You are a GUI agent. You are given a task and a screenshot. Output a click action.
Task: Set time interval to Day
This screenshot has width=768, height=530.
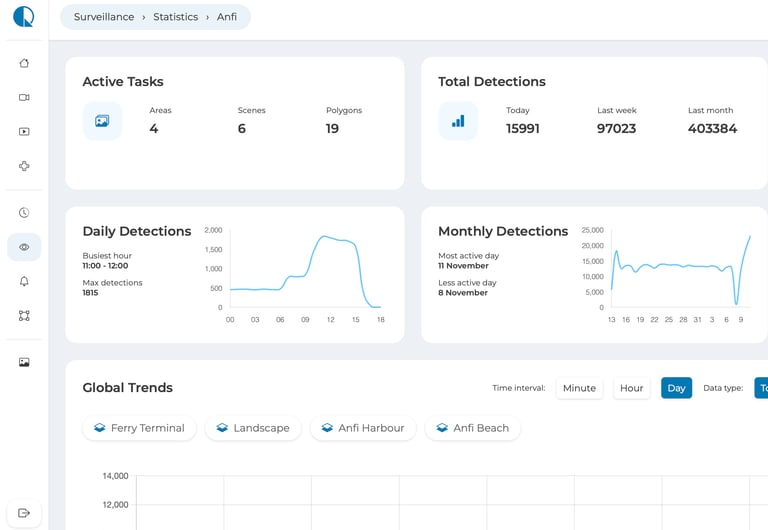[x=676, y=388]
